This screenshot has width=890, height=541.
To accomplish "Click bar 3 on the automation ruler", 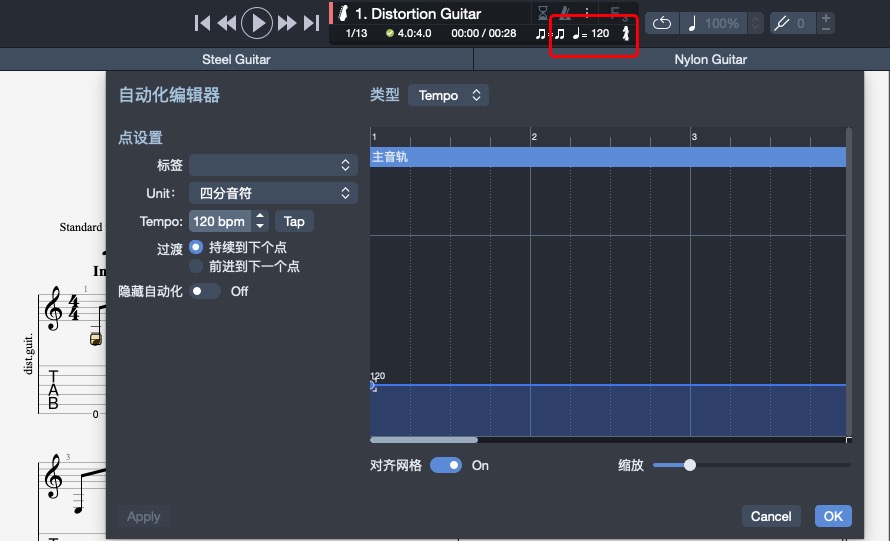I will (x=694, y=137).
